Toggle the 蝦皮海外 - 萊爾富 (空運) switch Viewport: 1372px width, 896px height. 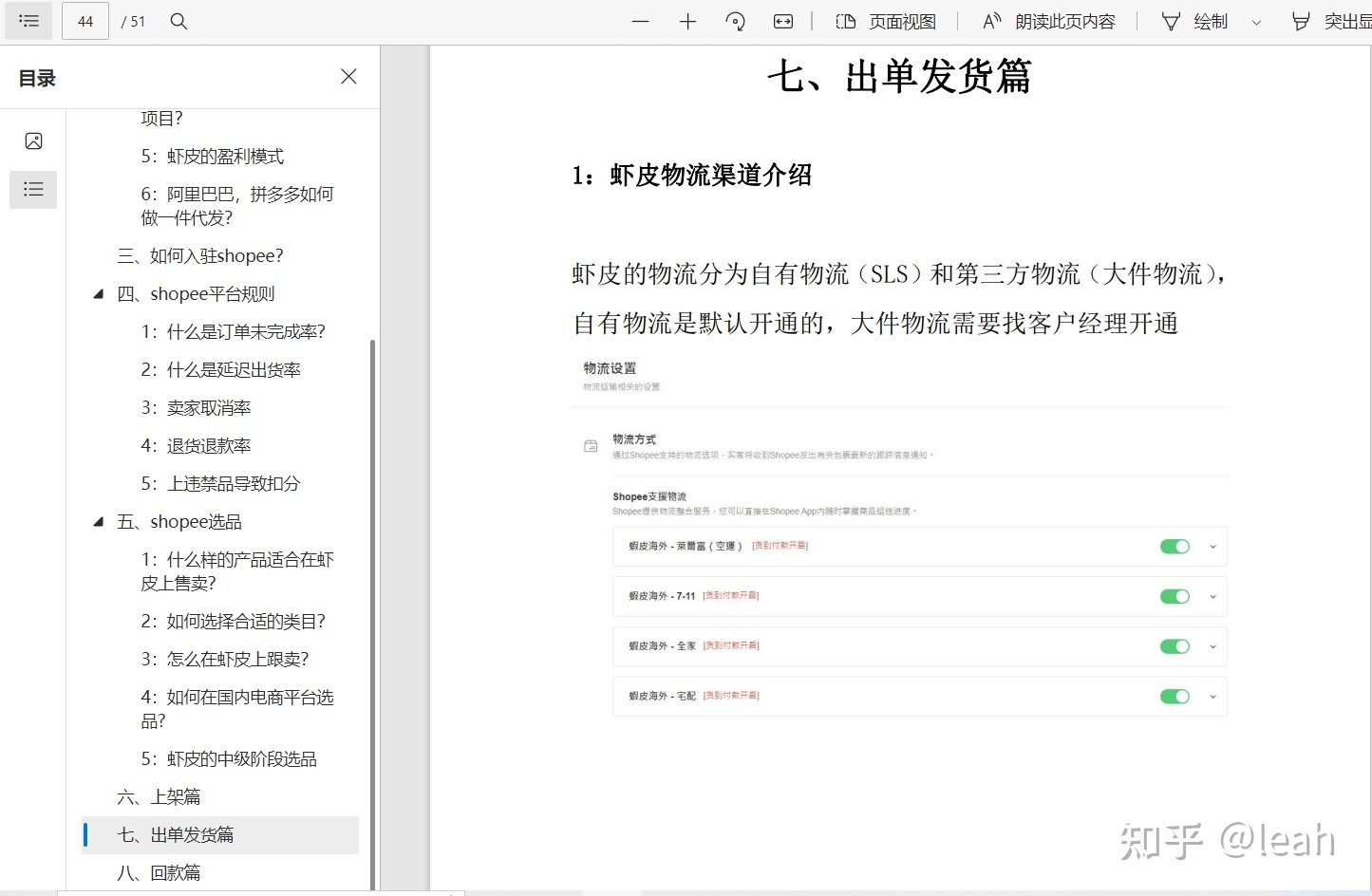pos(1175,547)
